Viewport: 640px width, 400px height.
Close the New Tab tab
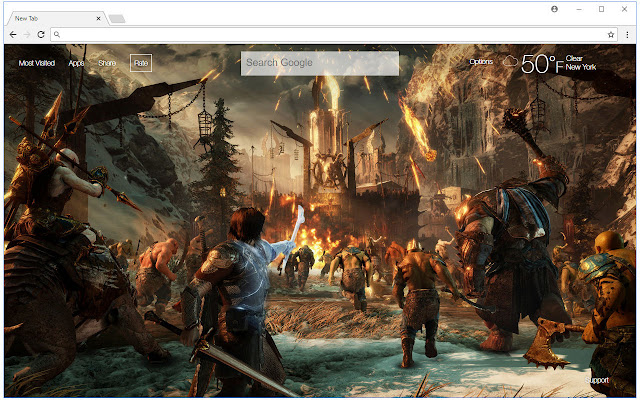click(98, 18)
